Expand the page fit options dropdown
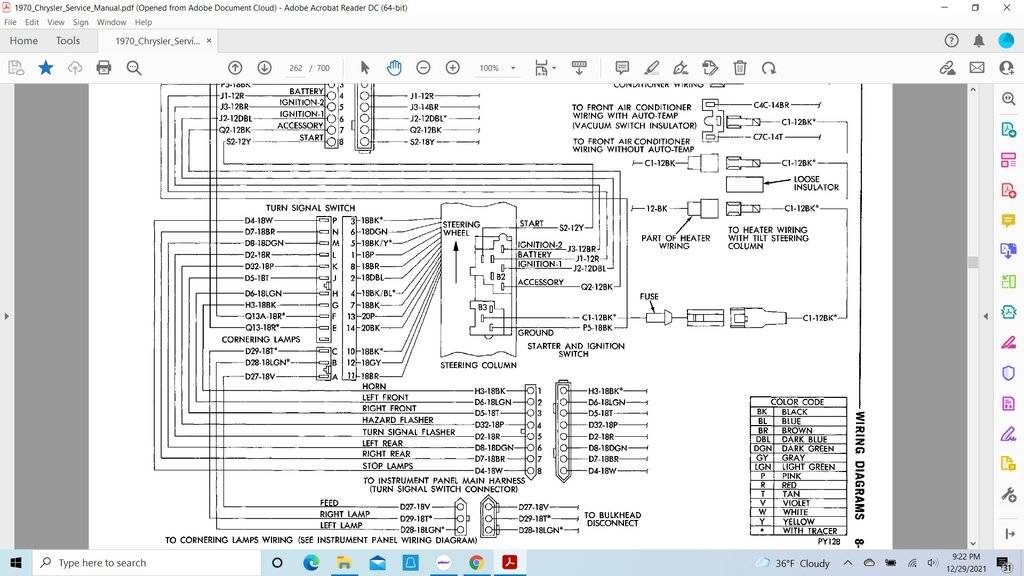 [553, 68]
